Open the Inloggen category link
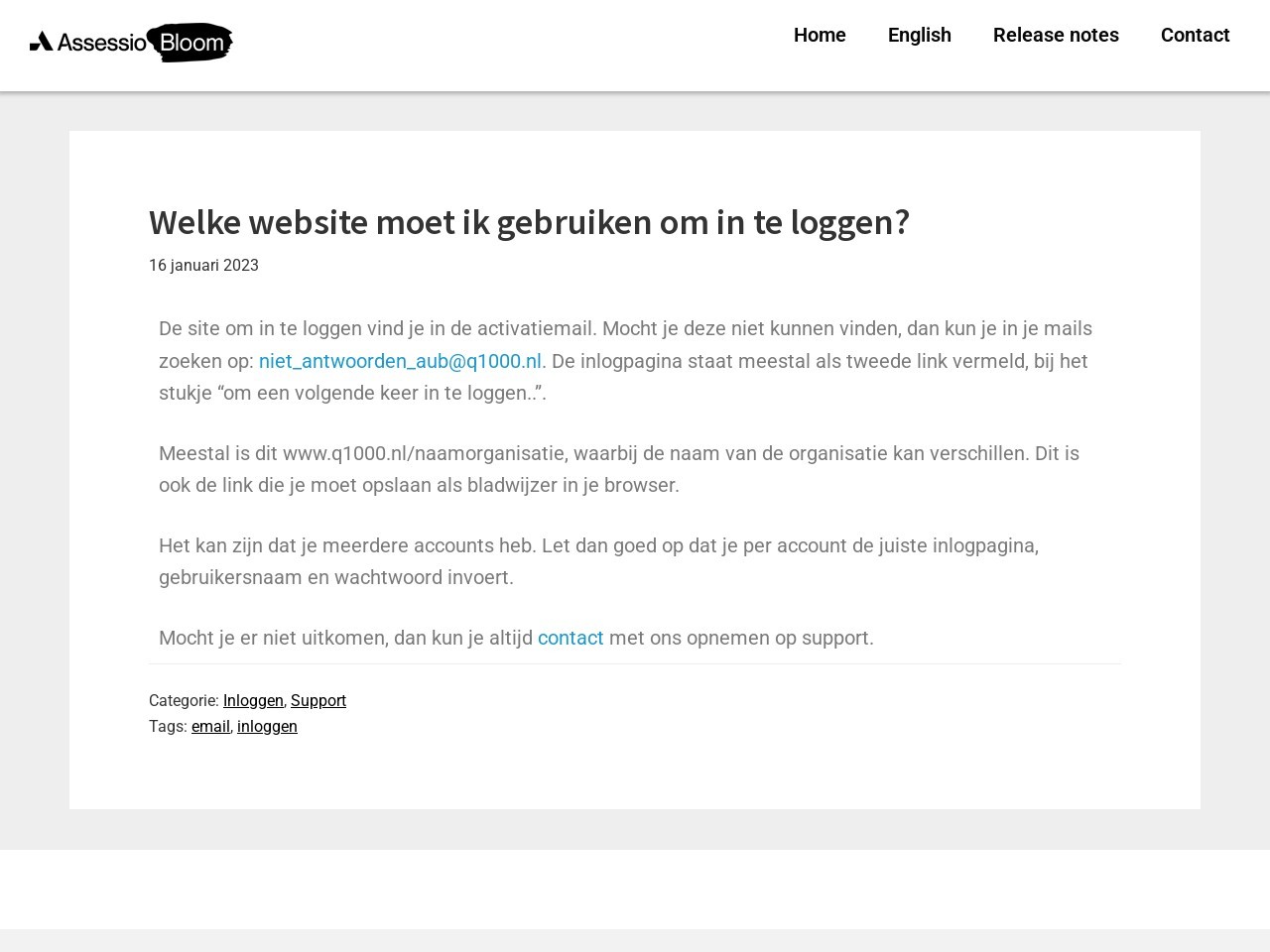This screenshot has width=1270, height=952. [253, 700]
